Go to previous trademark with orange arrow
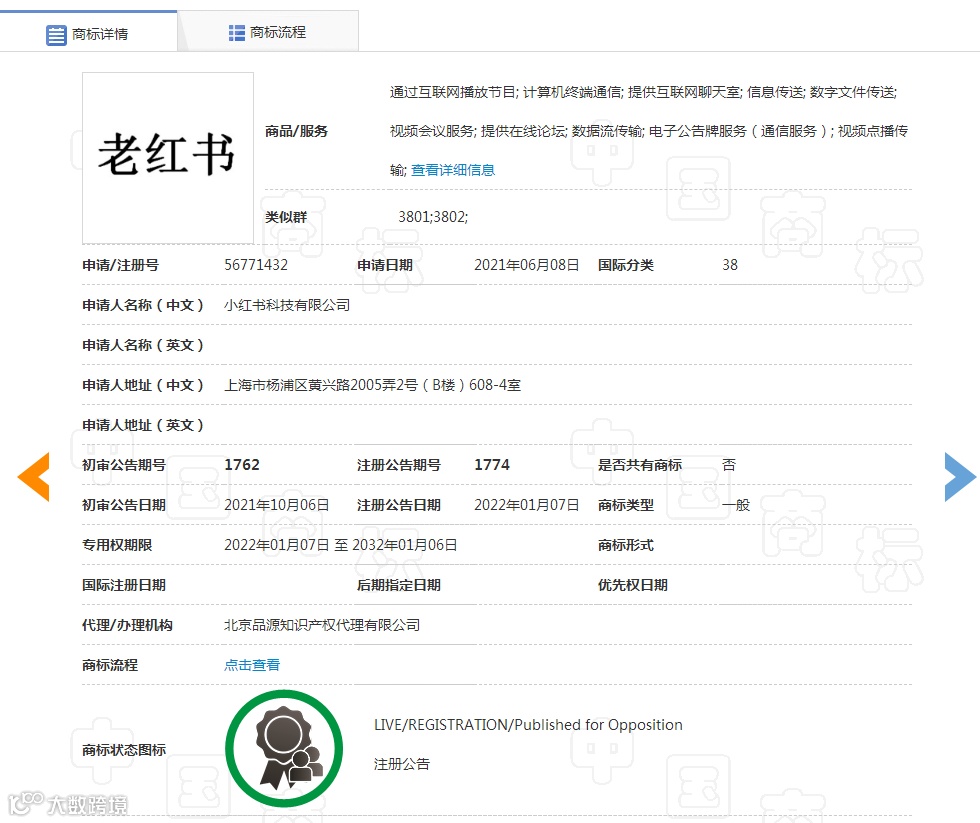This screenshot has height=823, width=980. [34, 477]
